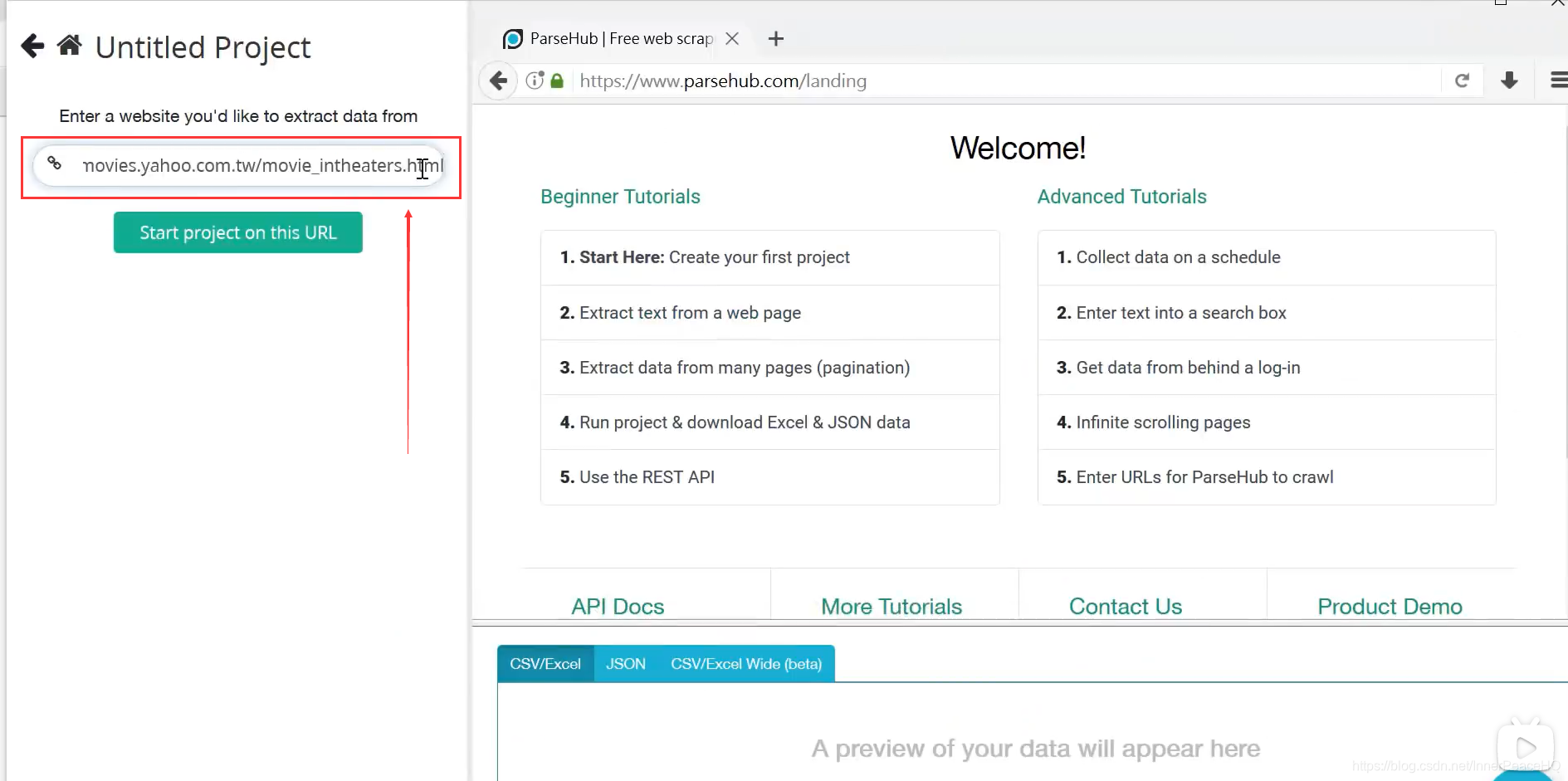This screenshot has height=781, width=1568.
Task: Click the Welcome! heading
Action: click(1018, 148)
